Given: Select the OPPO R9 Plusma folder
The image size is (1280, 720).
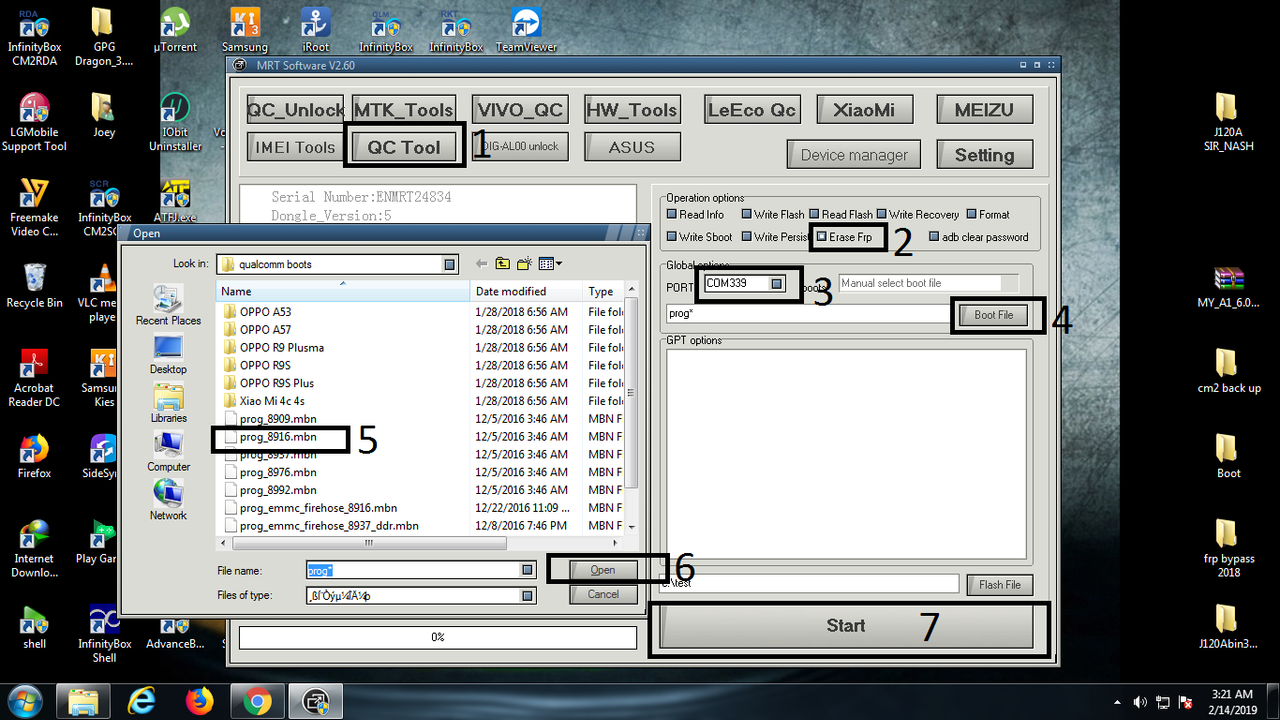Looking at the screenshot, I should pos(281,347).
